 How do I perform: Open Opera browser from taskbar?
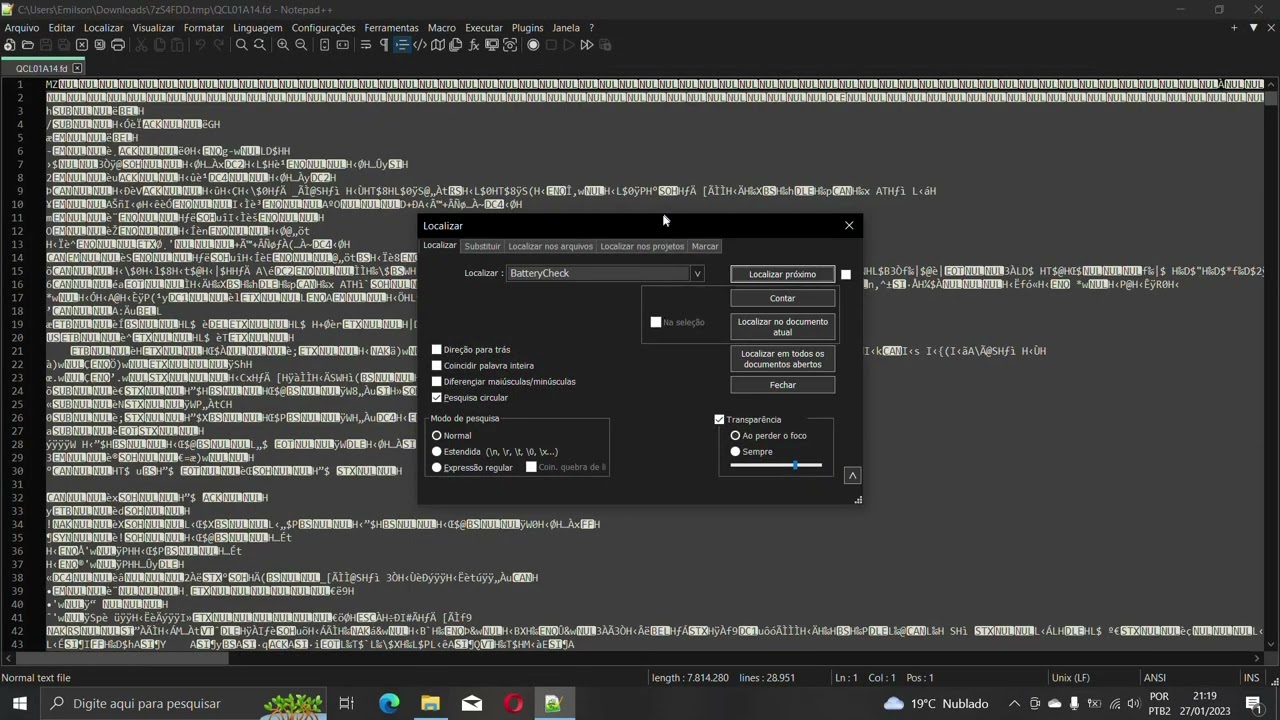[513, 703]
